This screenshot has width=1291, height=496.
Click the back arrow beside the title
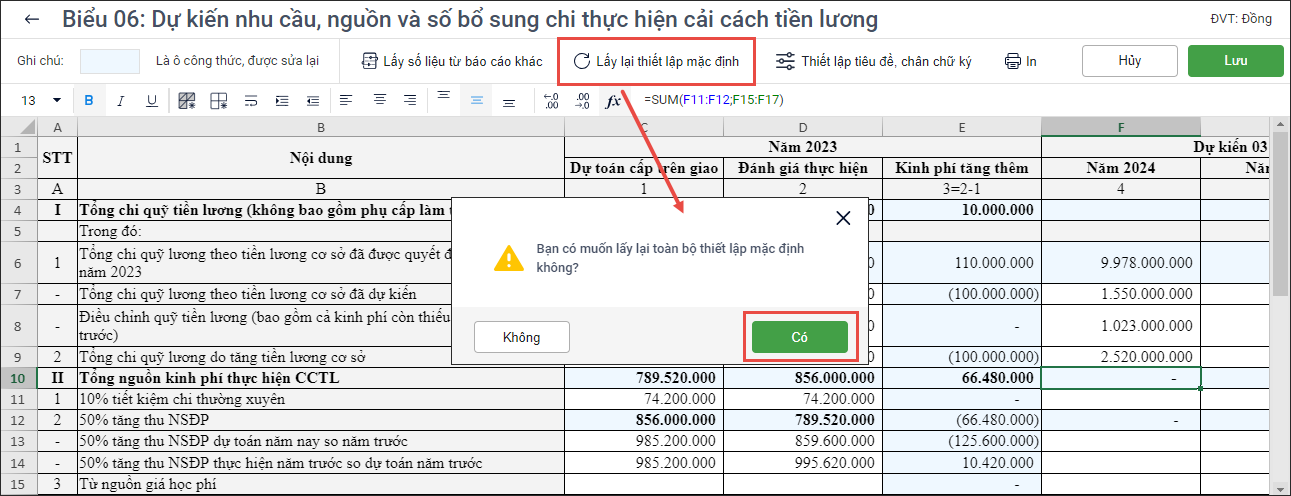33,19
